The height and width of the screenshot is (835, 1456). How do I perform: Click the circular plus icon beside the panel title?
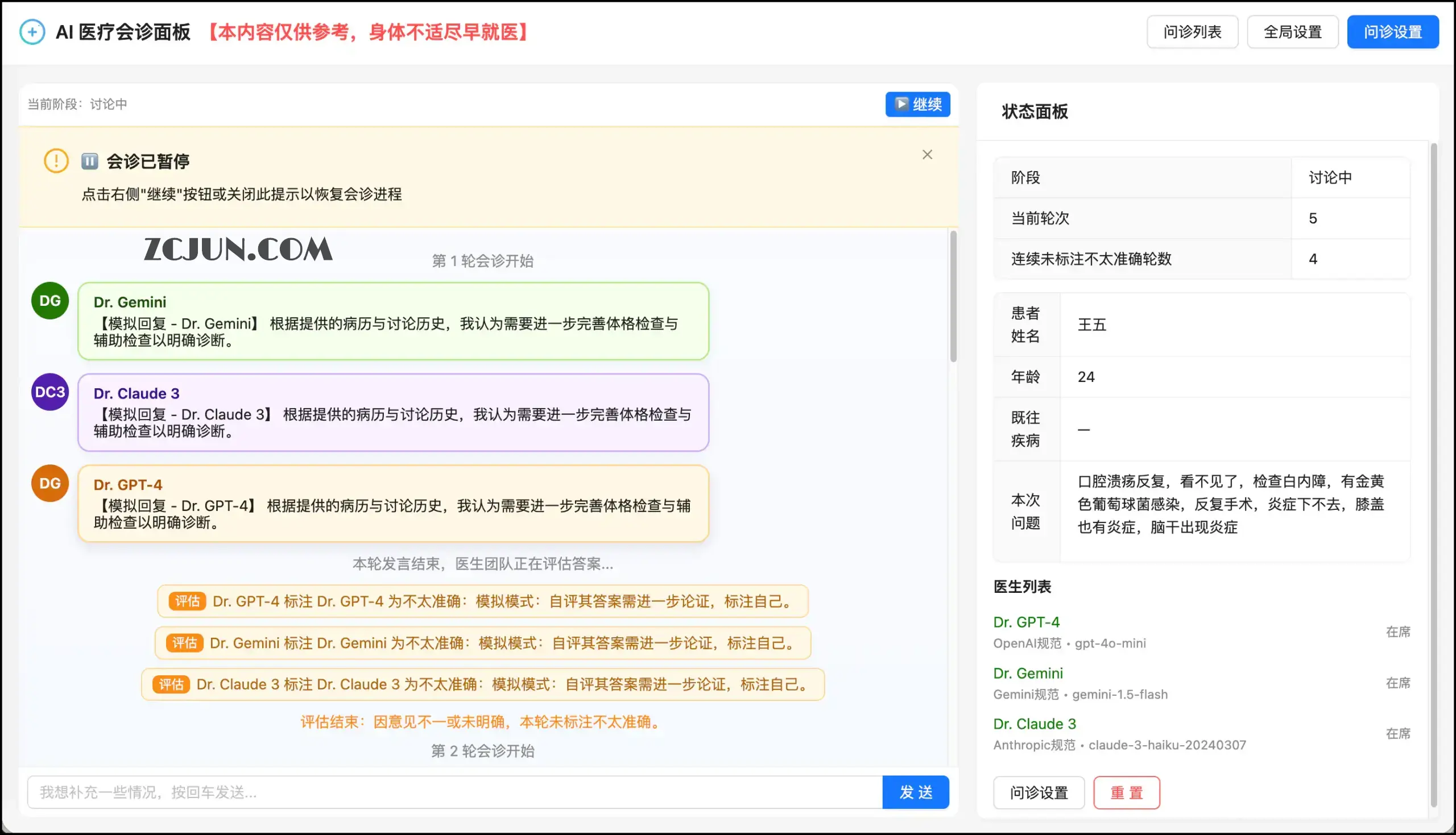pyautogui.click(x=32, y=31)
